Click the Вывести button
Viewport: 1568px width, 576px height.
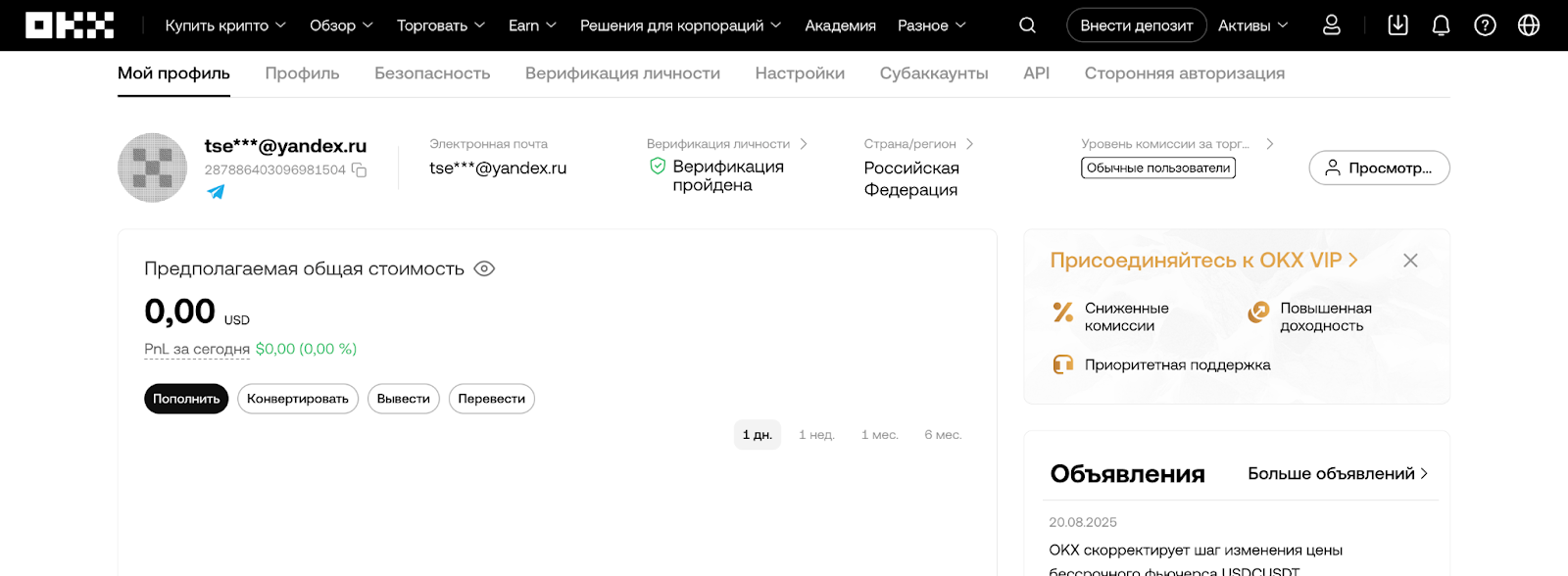404,399
